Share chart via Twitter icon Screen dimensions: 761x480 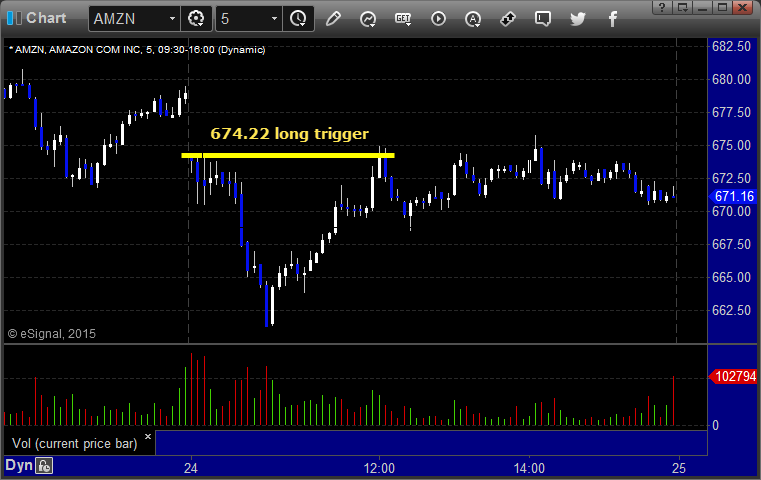click(x=578, y=19)
